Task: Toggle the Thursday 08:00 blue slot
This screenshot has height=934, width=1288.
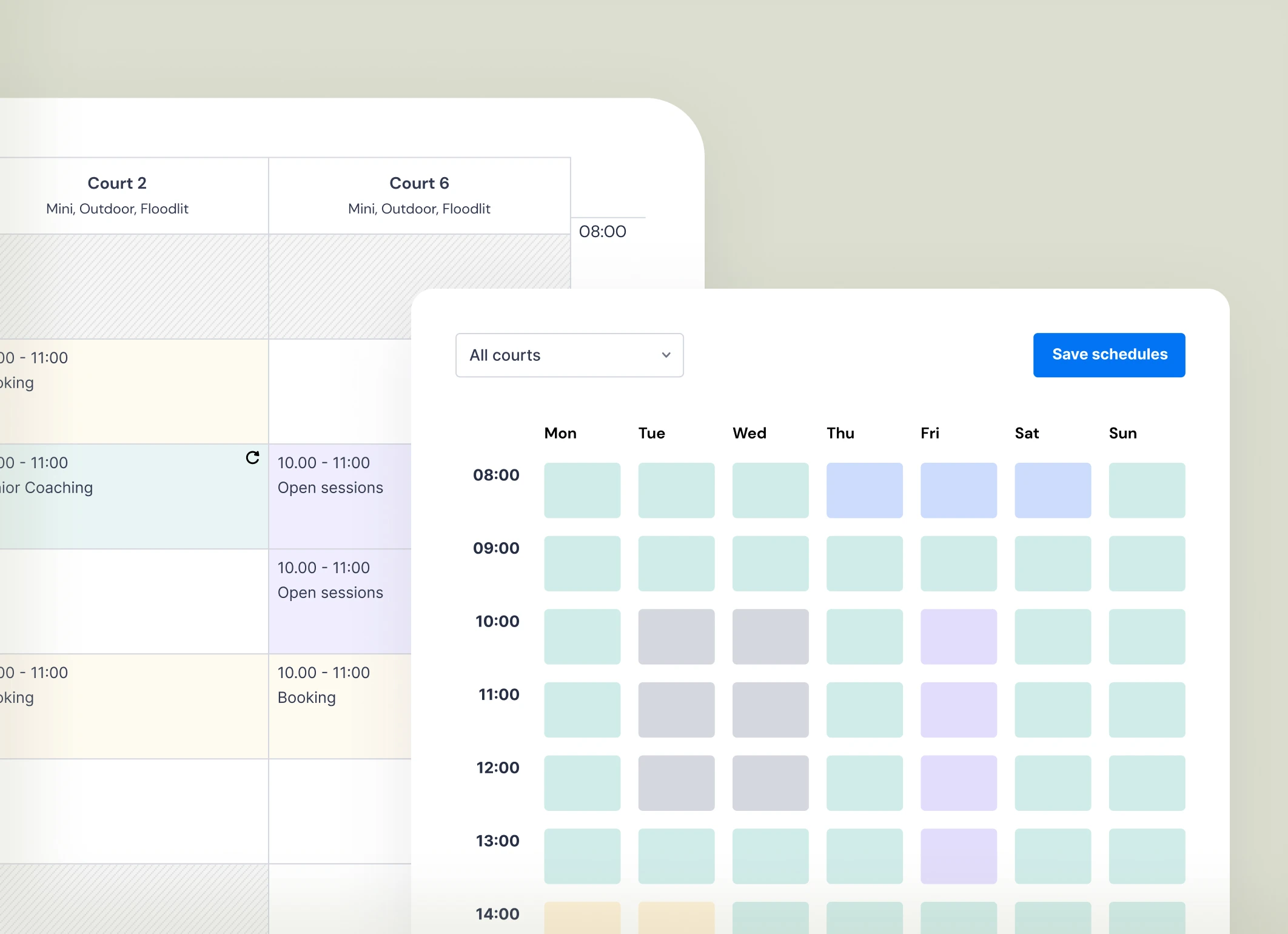Action: tap(864, 490)
